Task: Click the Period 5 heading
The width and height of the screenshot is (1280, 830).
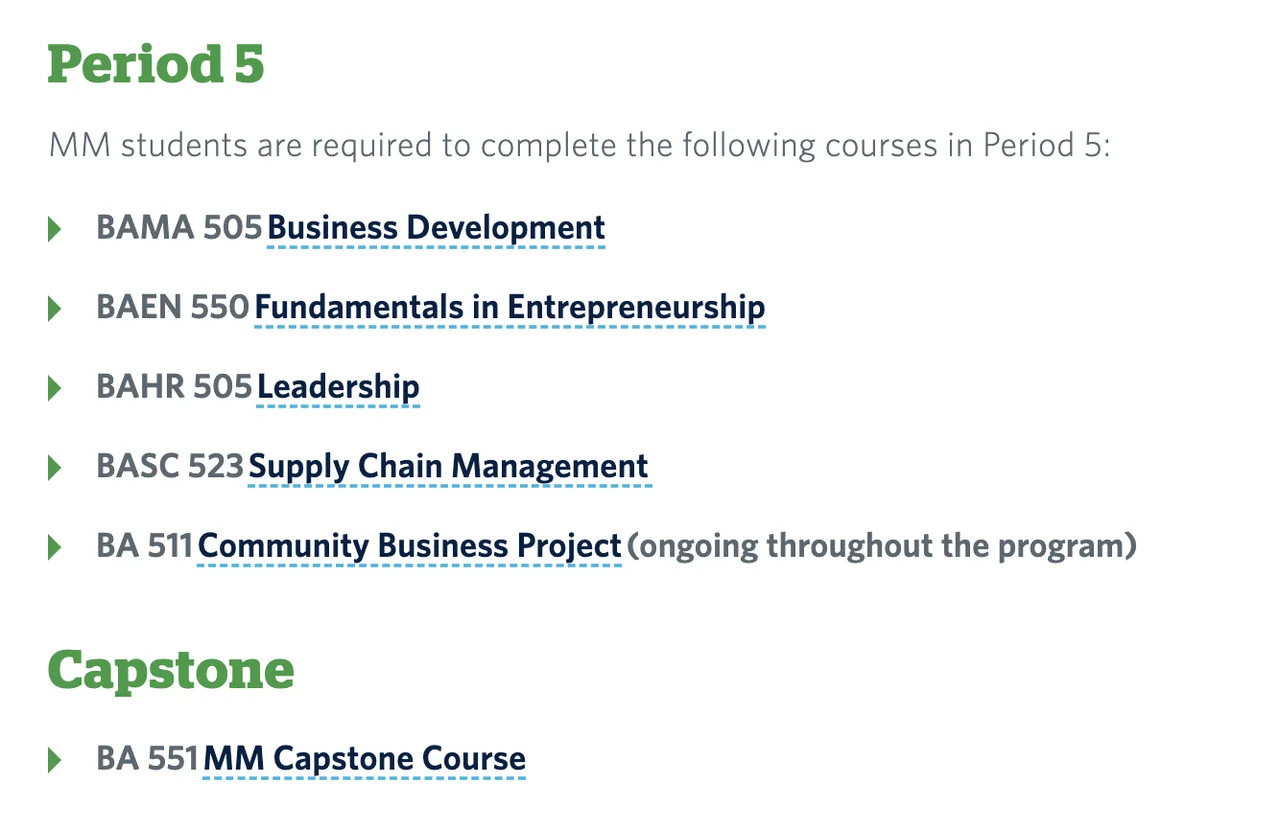Action: click(x=156, y=64)
